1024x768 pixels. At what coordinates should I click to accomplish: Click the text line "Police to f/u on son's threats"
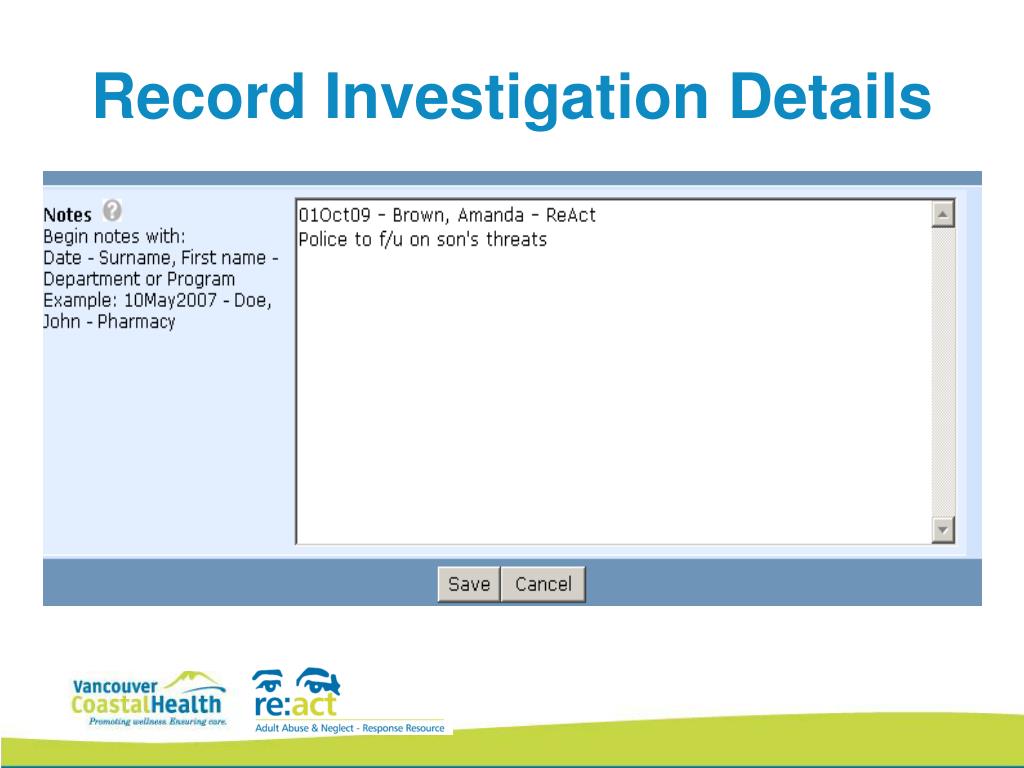click(423, 240)
